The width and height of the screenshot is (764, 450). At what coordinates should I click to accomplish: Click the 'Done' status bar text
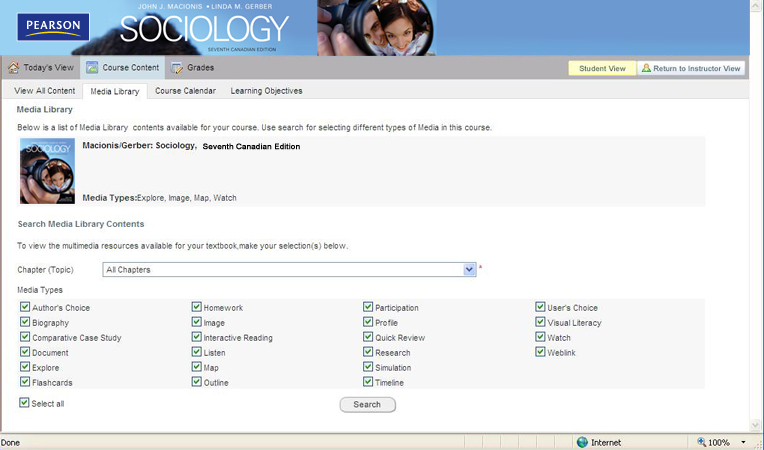coord(10,443)
